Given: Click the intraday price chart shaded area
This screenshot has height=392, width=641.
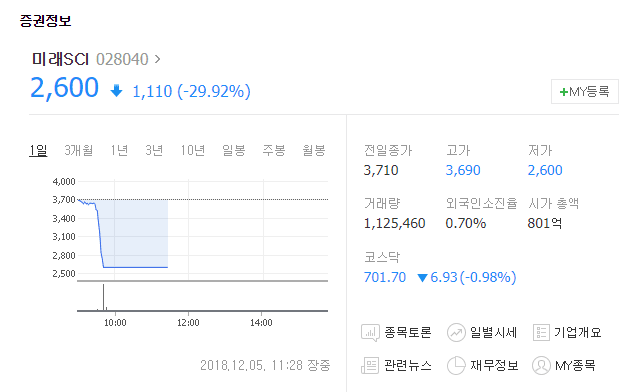Looking at the screenshot, I should click(x=135, y=234).
